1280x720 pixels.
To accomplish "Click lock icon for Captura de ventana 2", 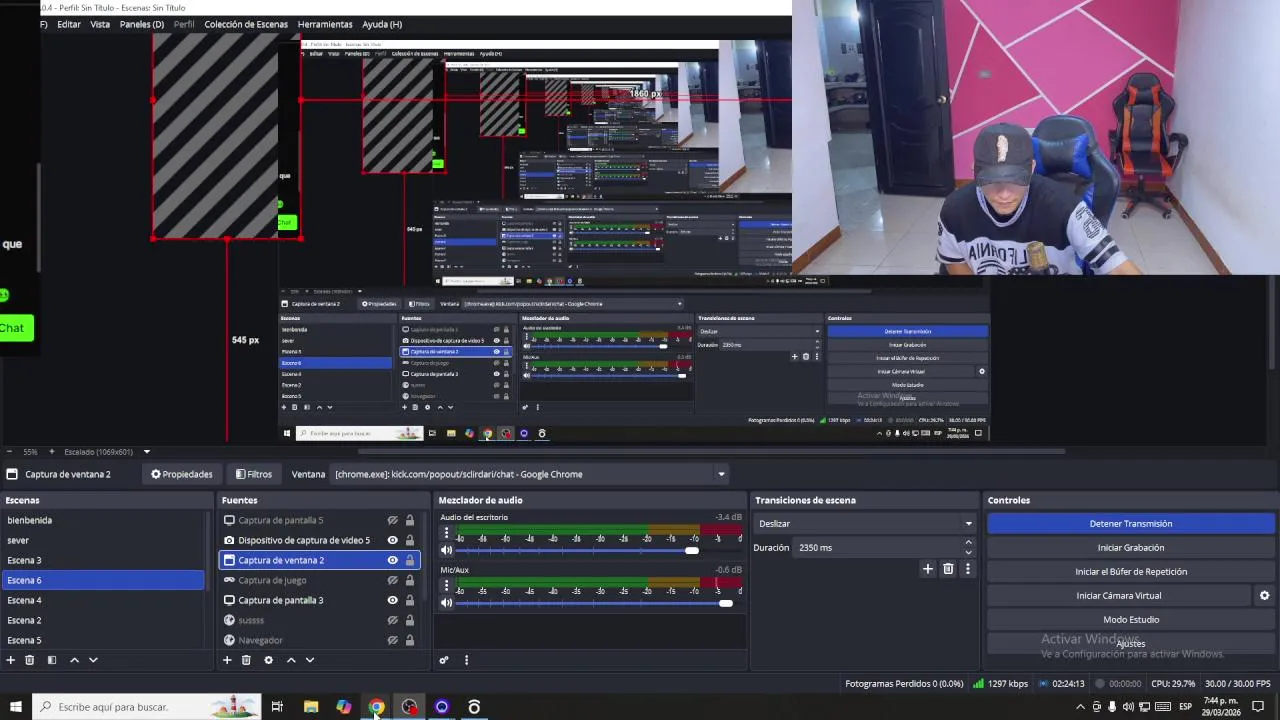I will pyautogui.click(x=410, y=560).
